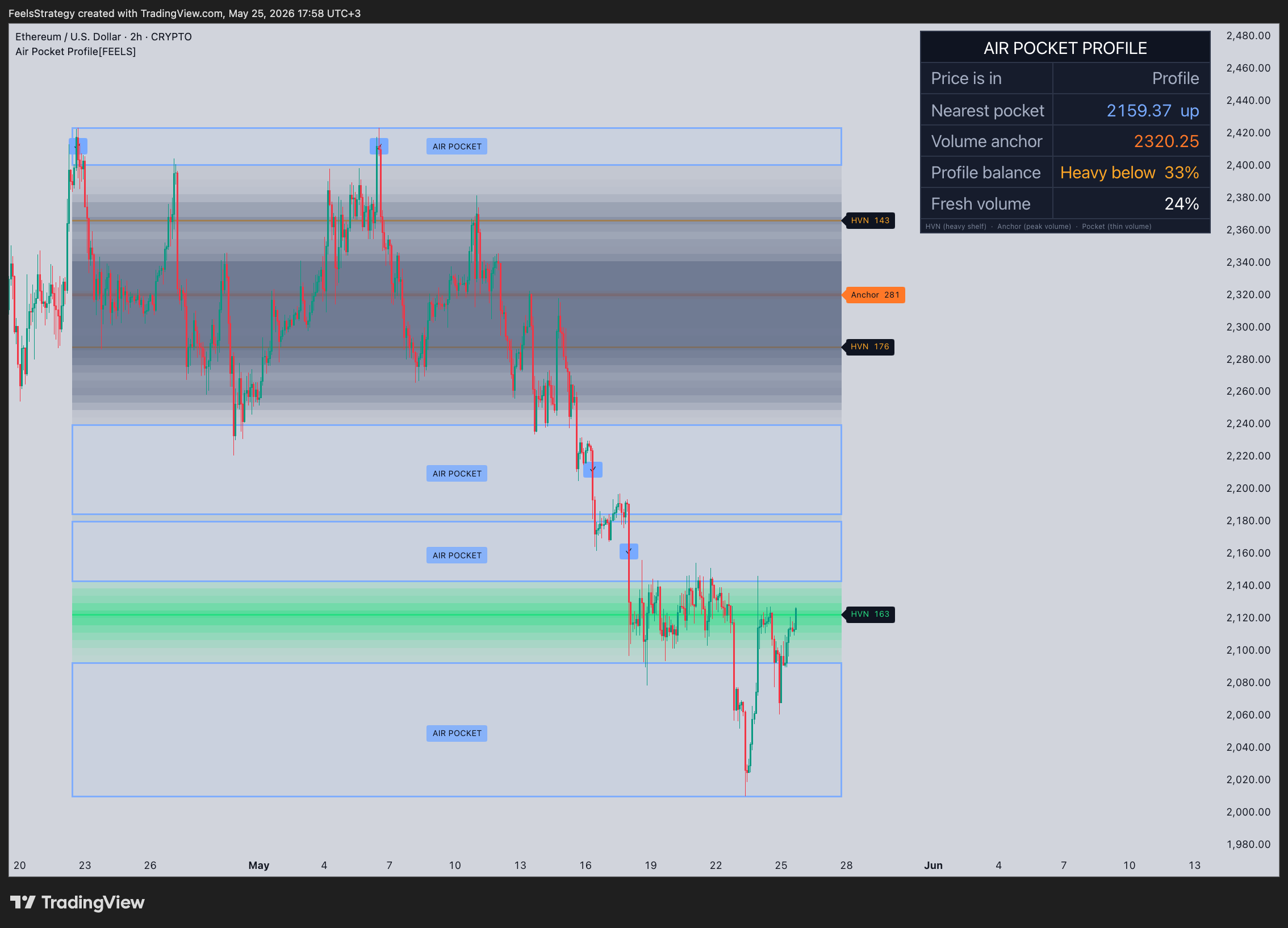Click the Nearest pocket value 2159.37 up
This screenshot has height=928, width=1288.
1152,110
